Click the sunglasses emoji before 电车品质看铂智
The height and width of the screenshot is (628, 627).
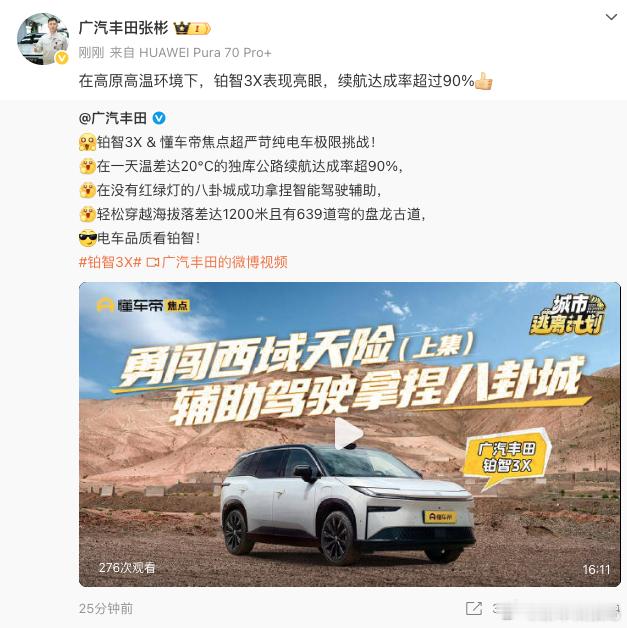point(88,239)
